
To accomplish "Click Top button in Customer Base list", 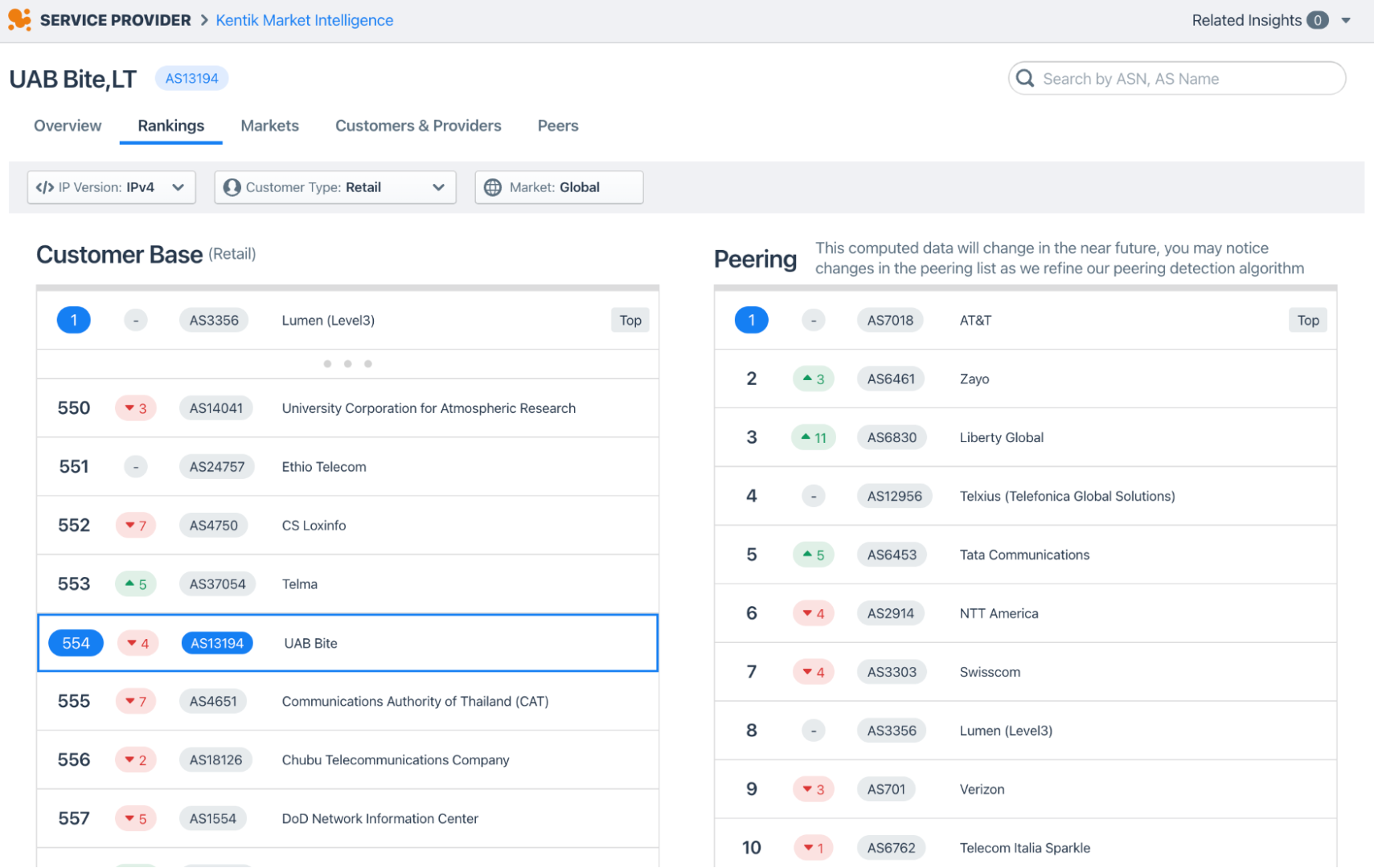I will click(x=630, y=320).
